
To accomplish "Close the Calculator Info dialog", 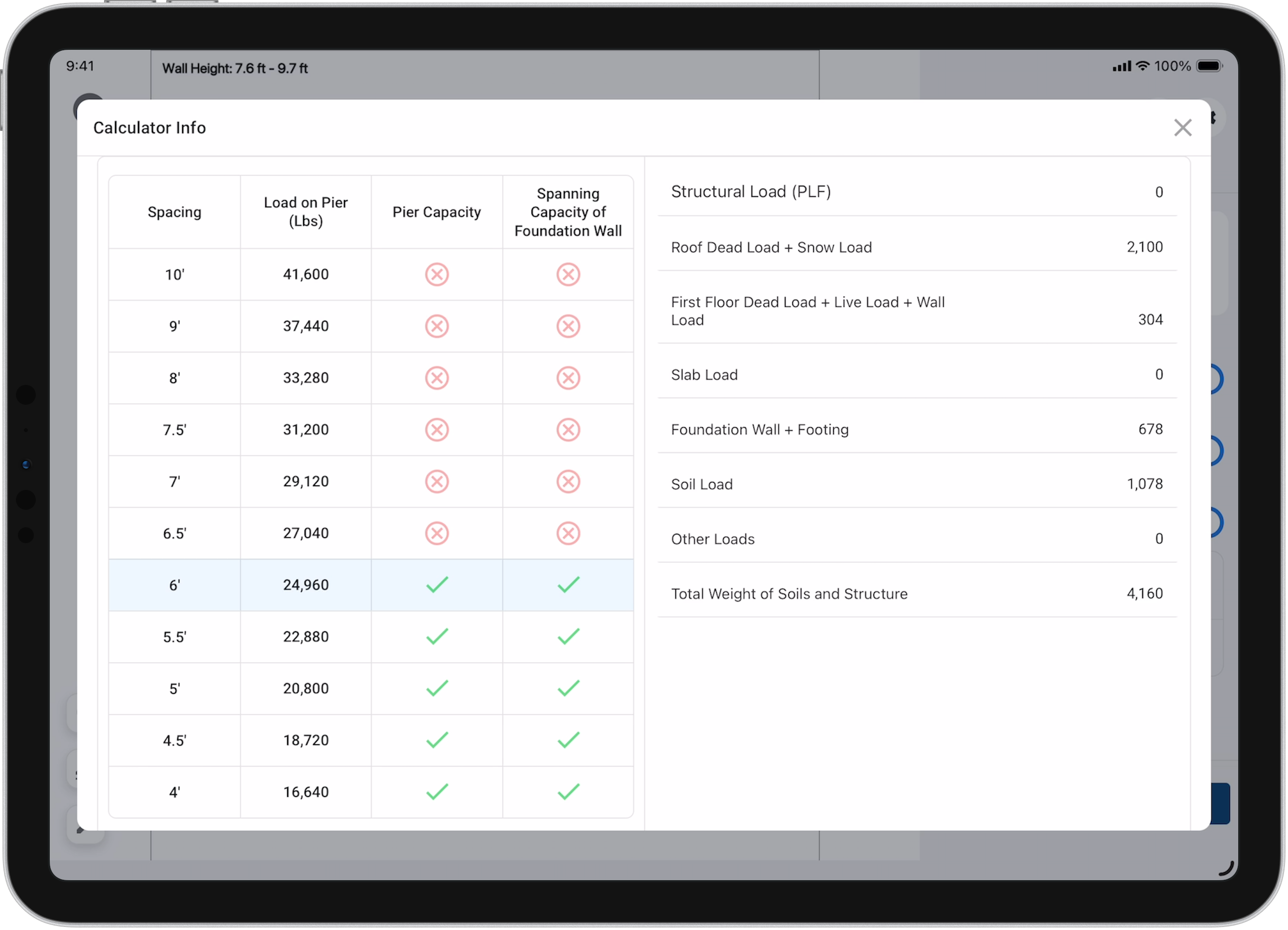I will coord(1182,128).
